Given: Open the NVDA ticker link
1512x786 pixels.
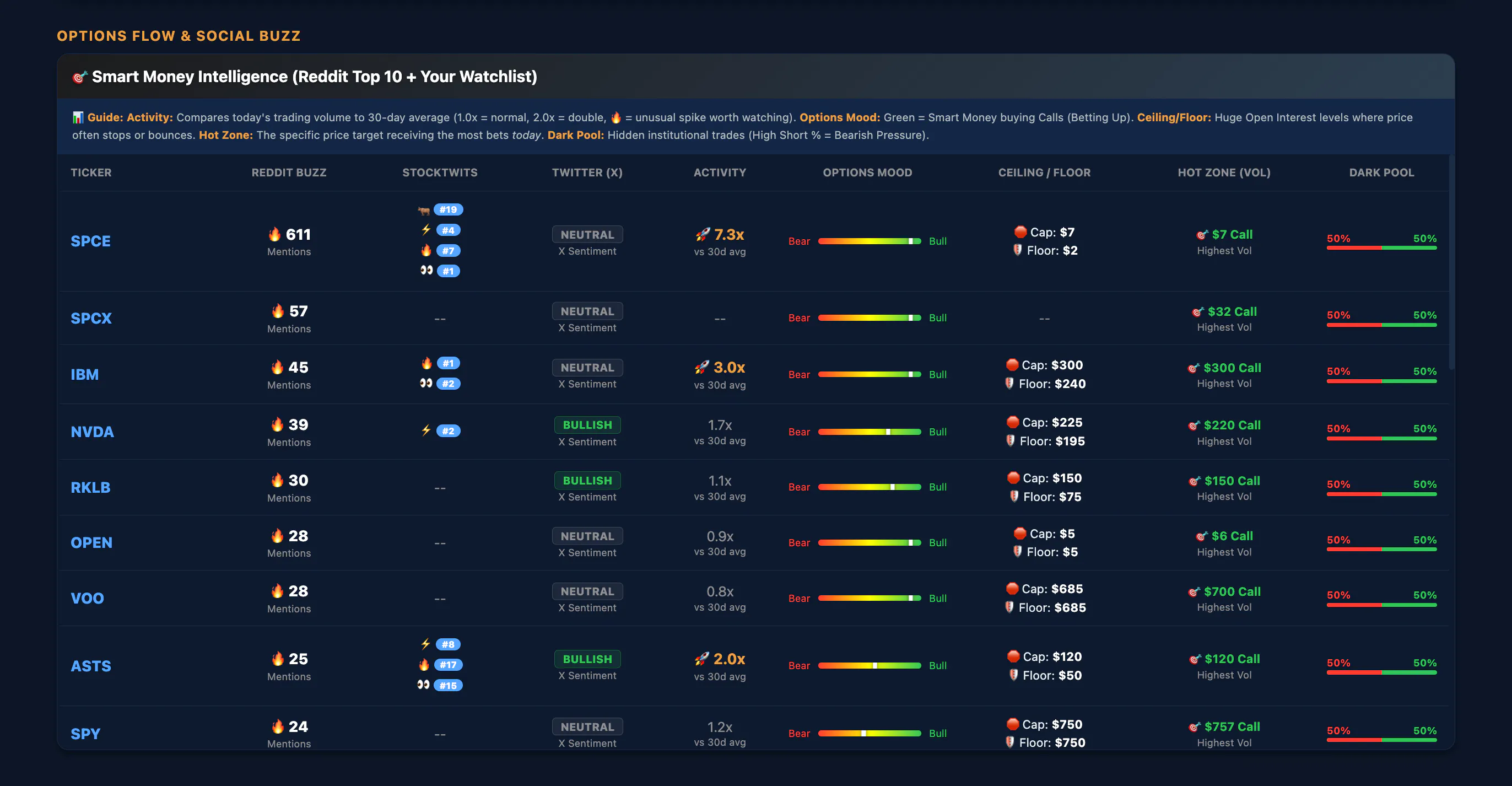Looking at the screenshot, I should click(92, 432).
